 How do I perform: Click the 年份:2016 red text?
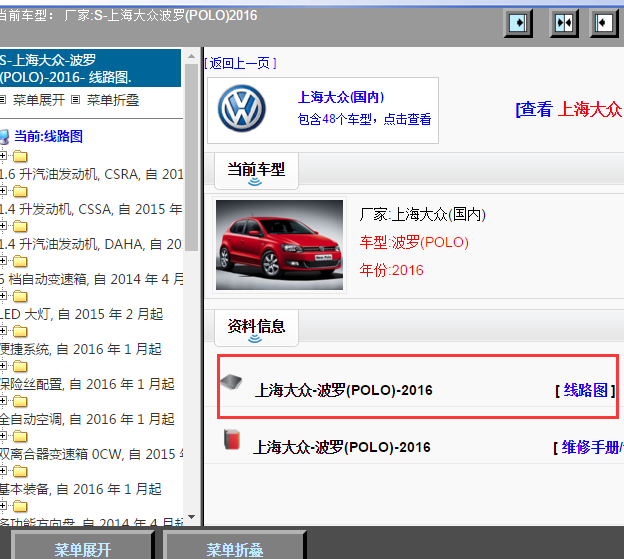[x=391, y=270]
